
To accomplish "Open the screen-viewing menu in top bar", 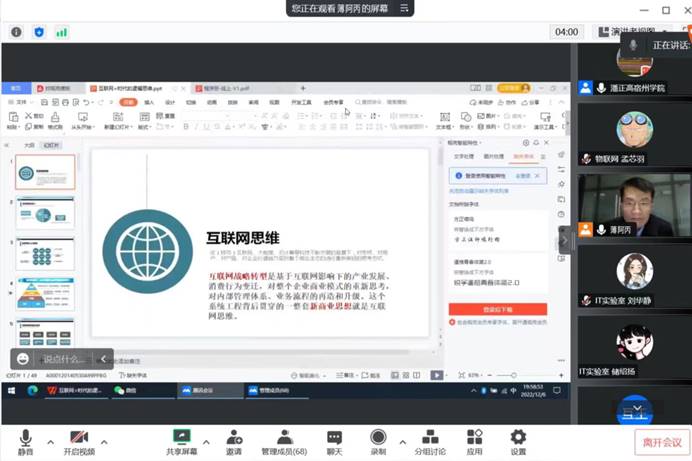I will click(x=405, y=8).
